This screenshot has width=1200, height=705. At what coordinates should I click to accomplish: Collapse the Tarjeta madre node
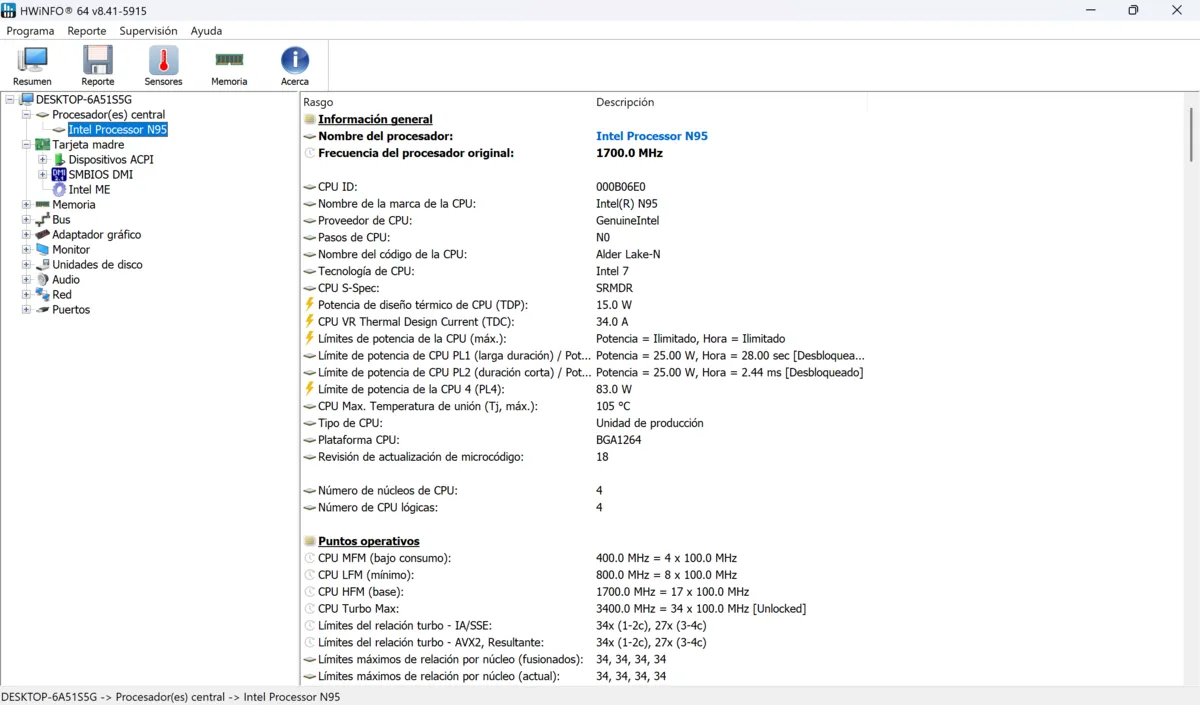pyautogui.click(x=27, y=145)
